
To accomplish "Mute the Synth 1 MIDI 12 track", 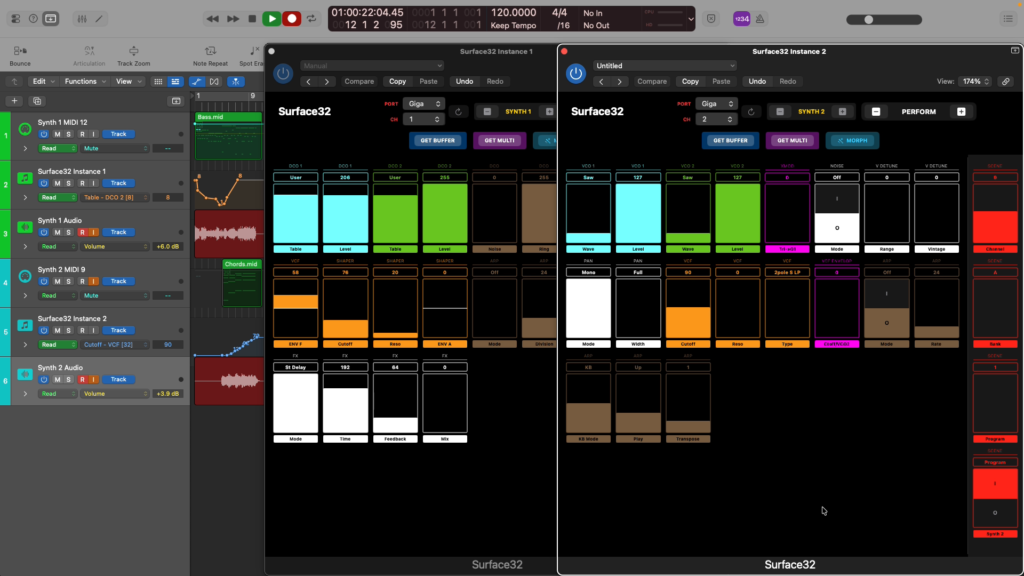I will pyautogui.click(x=57, y=134).
